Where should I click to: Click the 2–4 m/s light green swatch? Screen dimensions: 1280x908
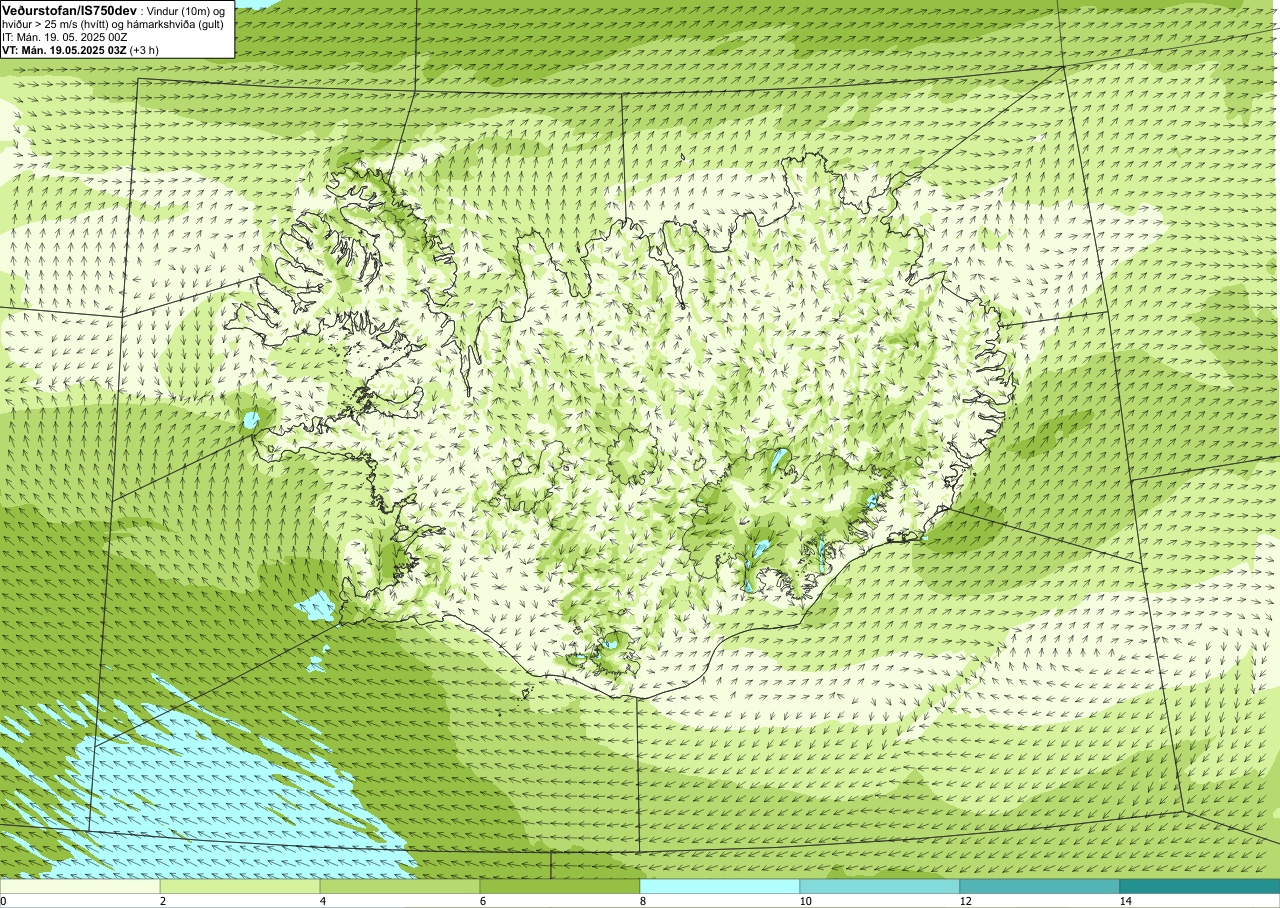pyautogui.click(x=240, y=886)
